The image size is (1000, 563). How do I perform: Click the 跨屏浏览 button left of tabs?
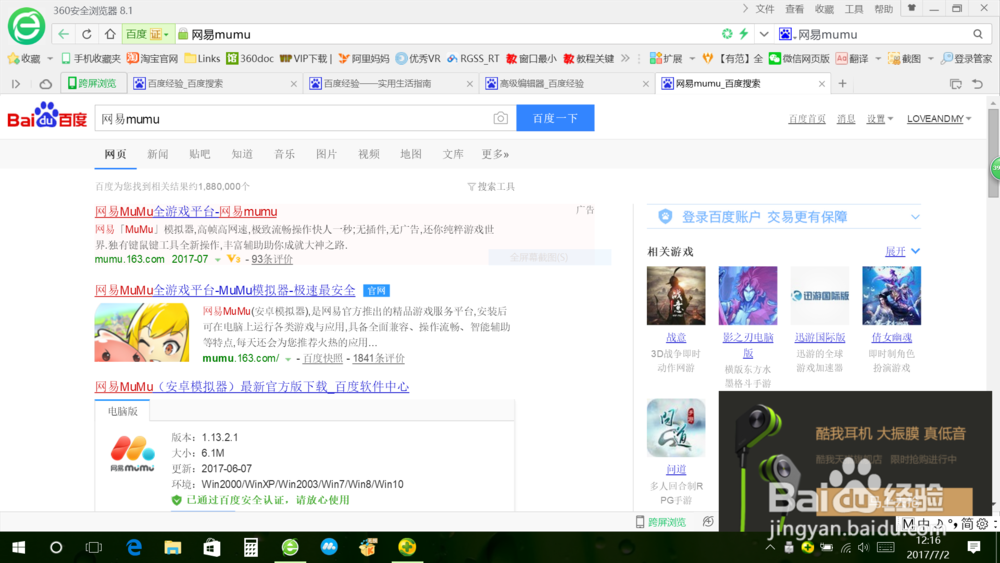93,84
